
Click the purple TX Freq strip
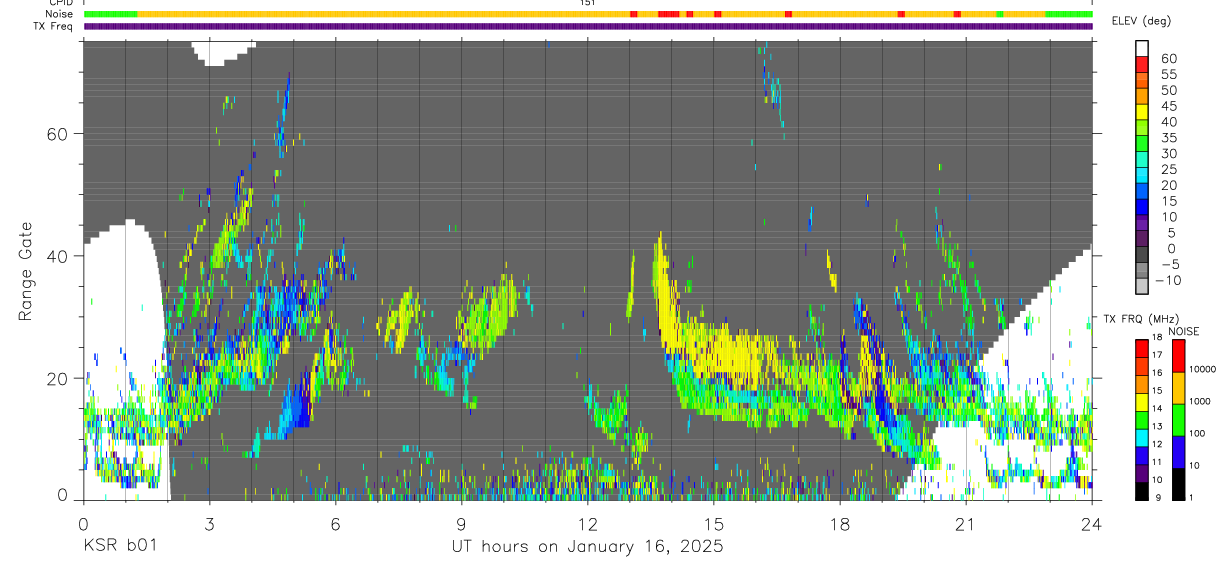click(x=588, y=26)
